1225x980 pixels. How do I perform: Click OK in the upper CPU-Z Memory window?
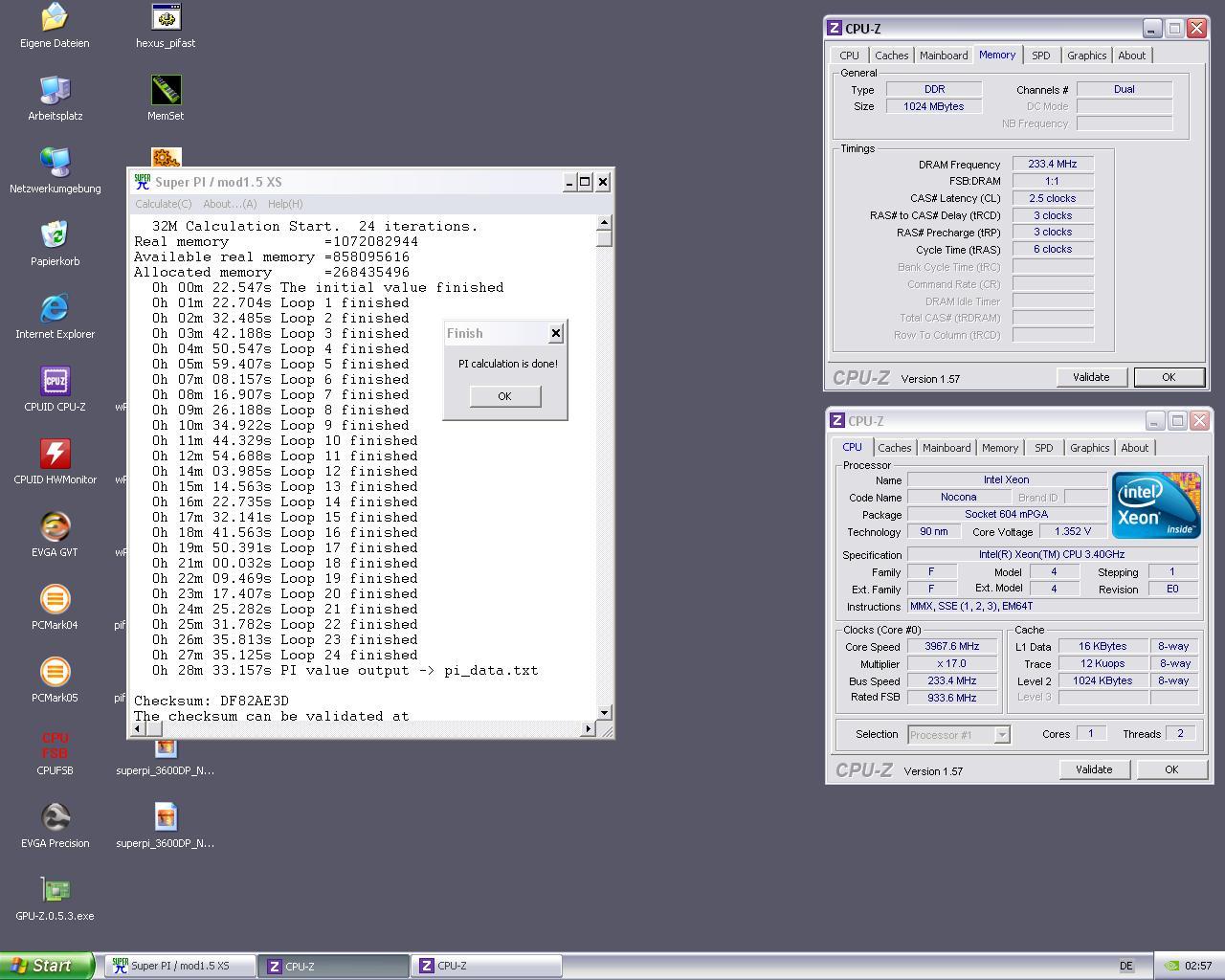(1169, 377)
